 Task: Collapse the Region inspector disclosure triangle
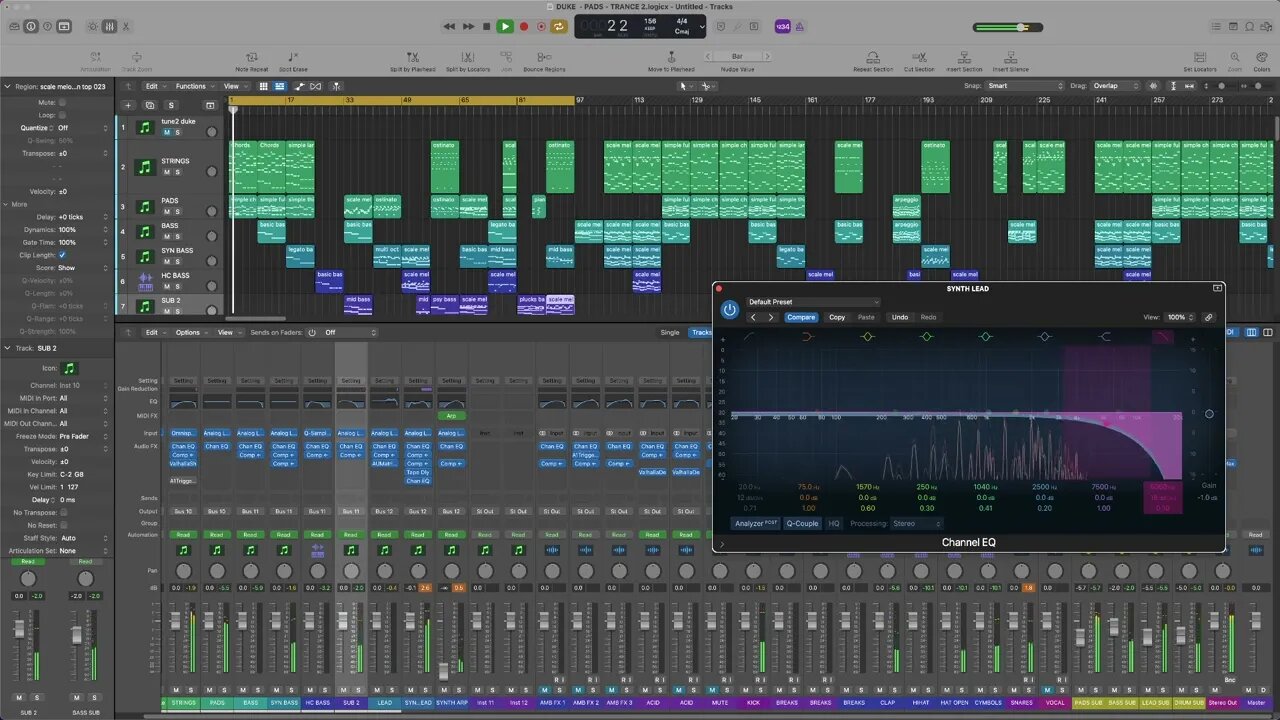pyautogui.click(x=7, y=87)
